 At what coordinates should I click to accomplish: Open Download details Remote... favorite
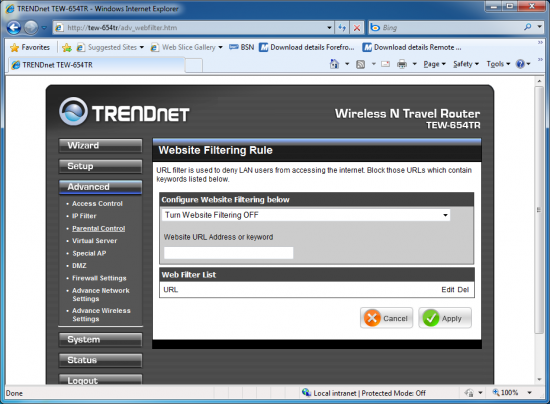click(x=412, y=47)
